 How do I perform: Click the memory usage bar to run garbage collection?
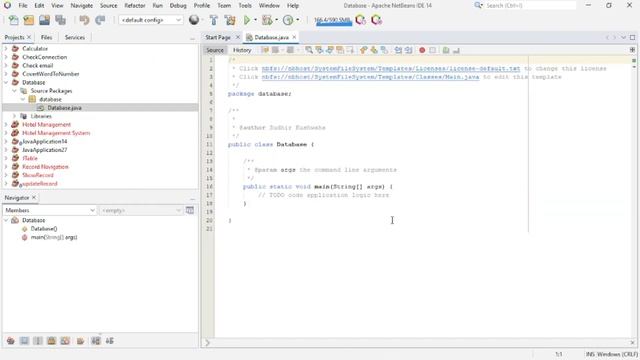click(333, 20)
